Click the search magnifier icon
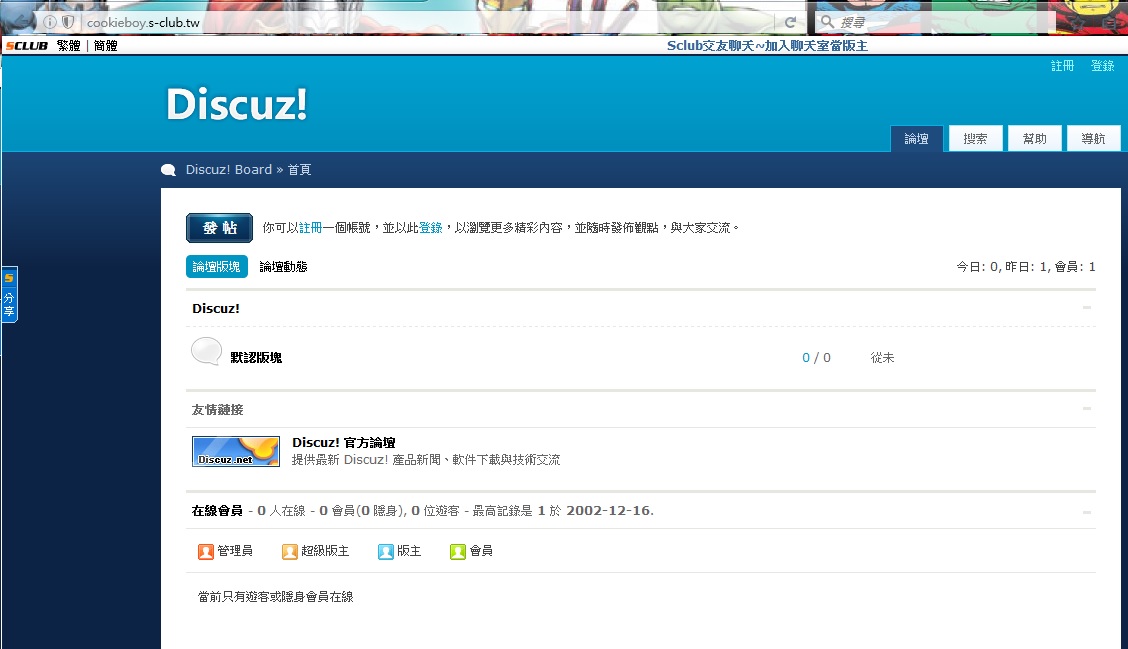Screen dimensions: 1128x649 [x=827, y=22]
